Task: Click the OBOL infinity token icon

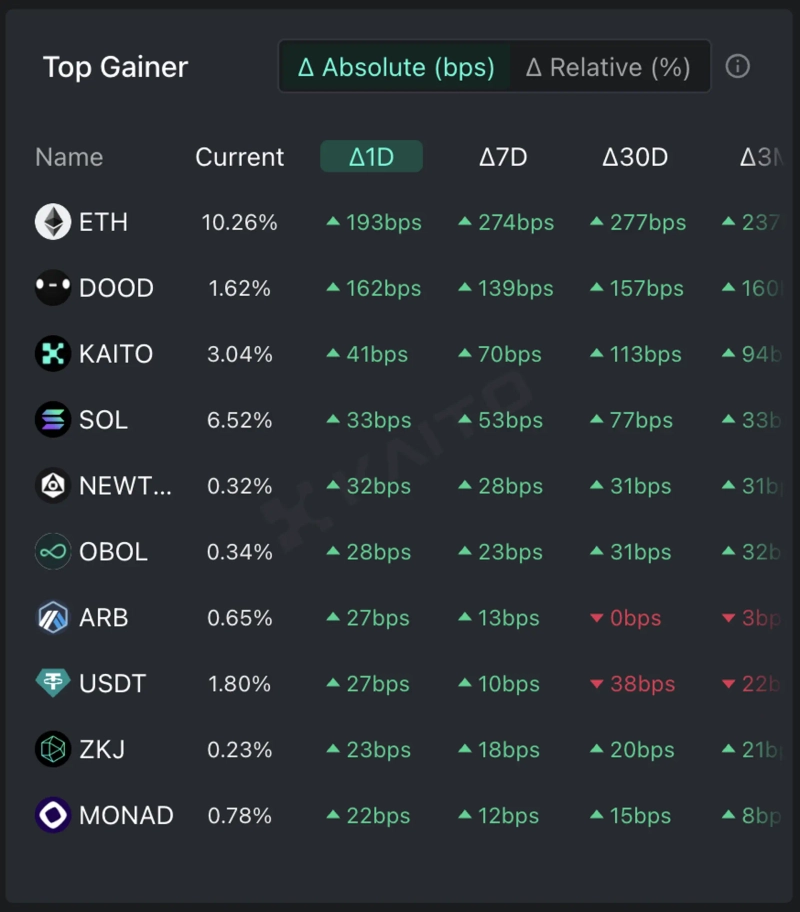Action: point(53,552)
